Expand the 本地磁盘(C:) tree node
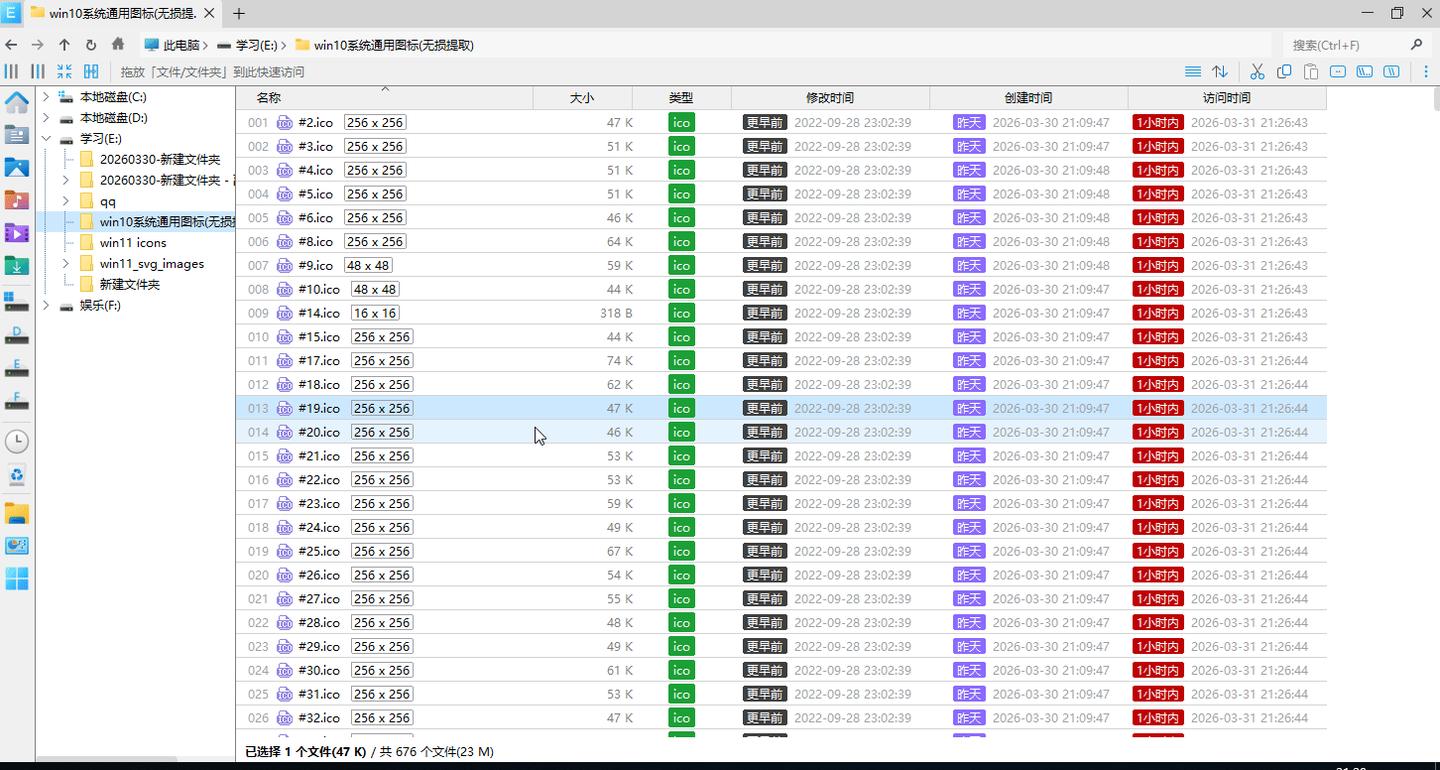The width and height of the screenshot is (1440, 770). pyautogui.click(x=46, y=97)
